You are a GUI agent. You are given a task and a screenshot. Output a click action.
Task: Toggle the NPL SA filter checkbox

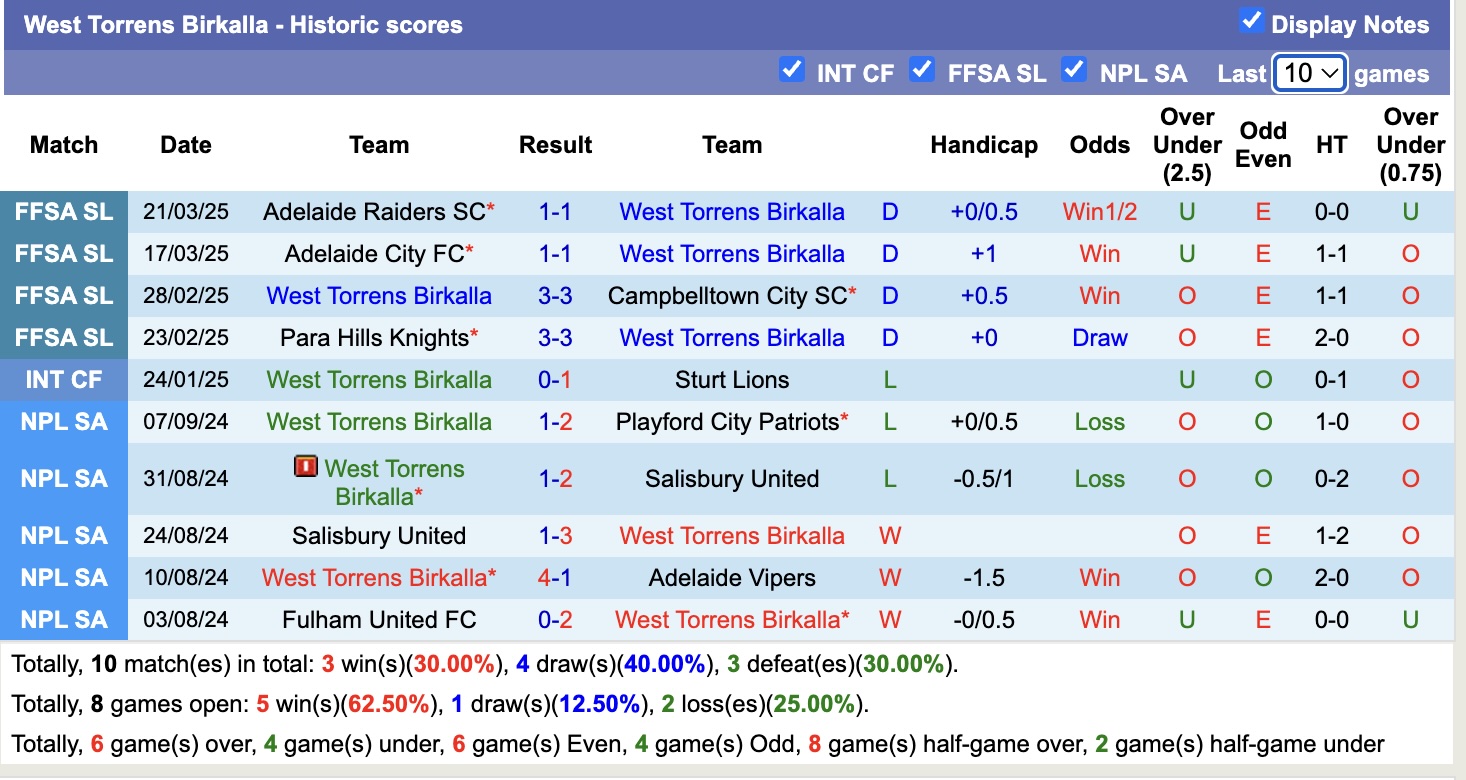click(x=1074, y=70)
